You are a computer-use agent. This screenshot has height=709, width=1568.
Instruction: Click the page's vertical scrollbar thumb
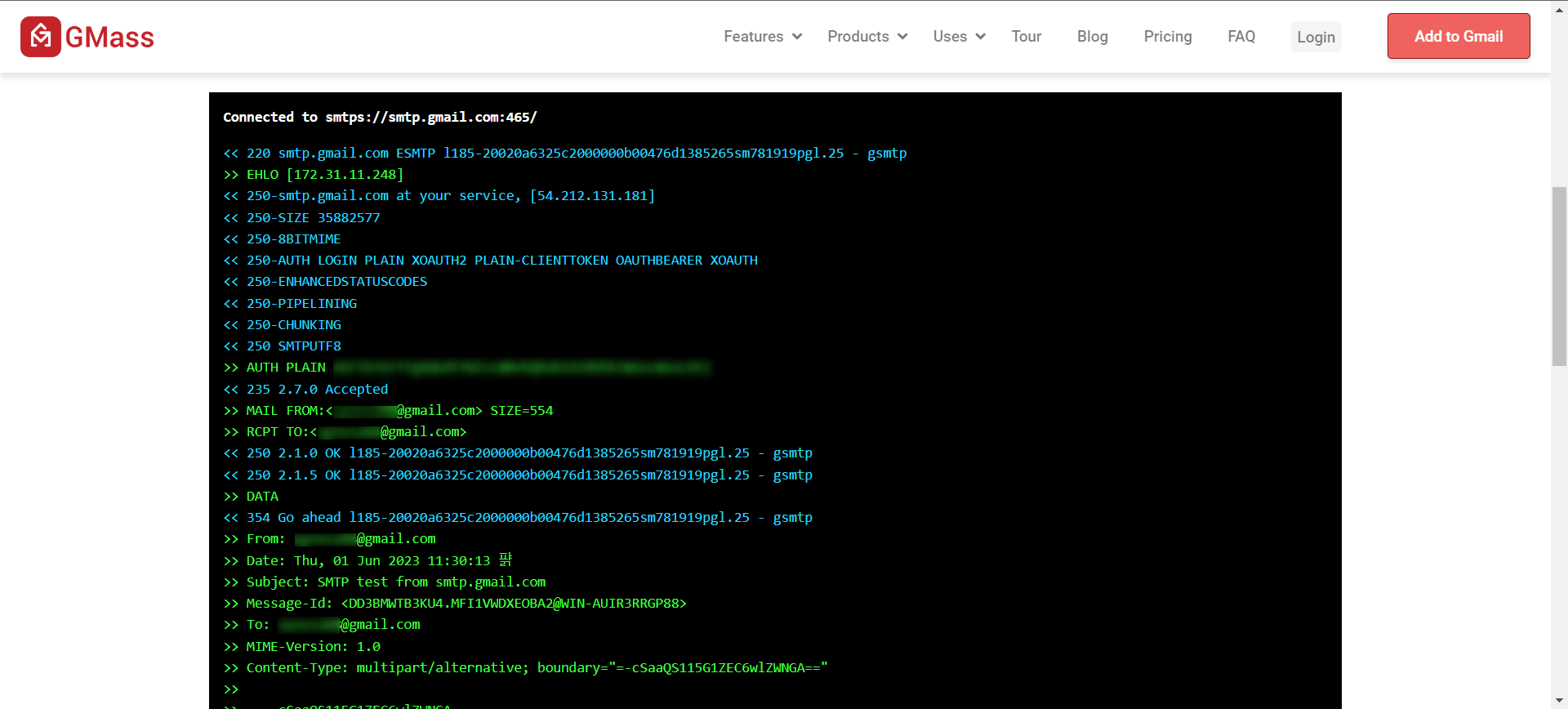pyautogui.click(x=1559, y=276)
